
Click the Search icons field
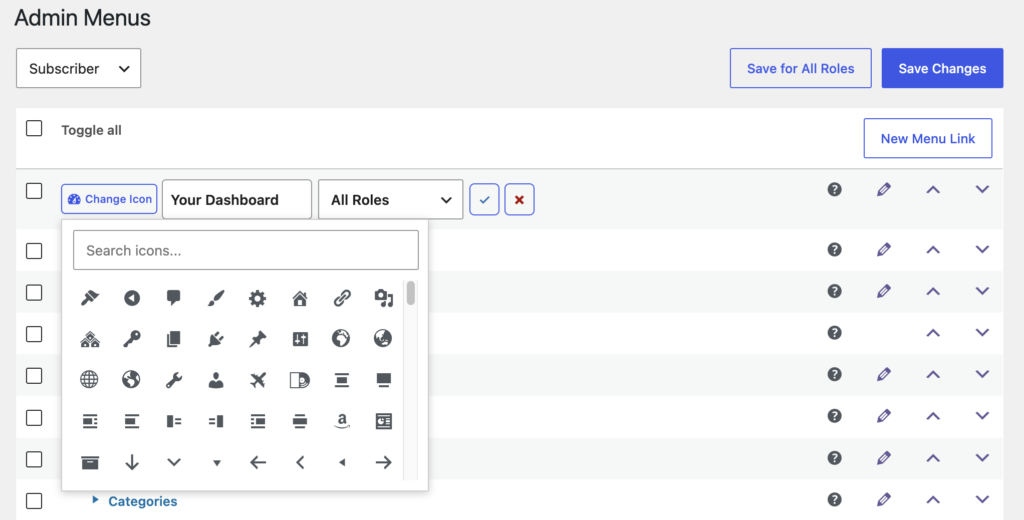click(246, 250)
